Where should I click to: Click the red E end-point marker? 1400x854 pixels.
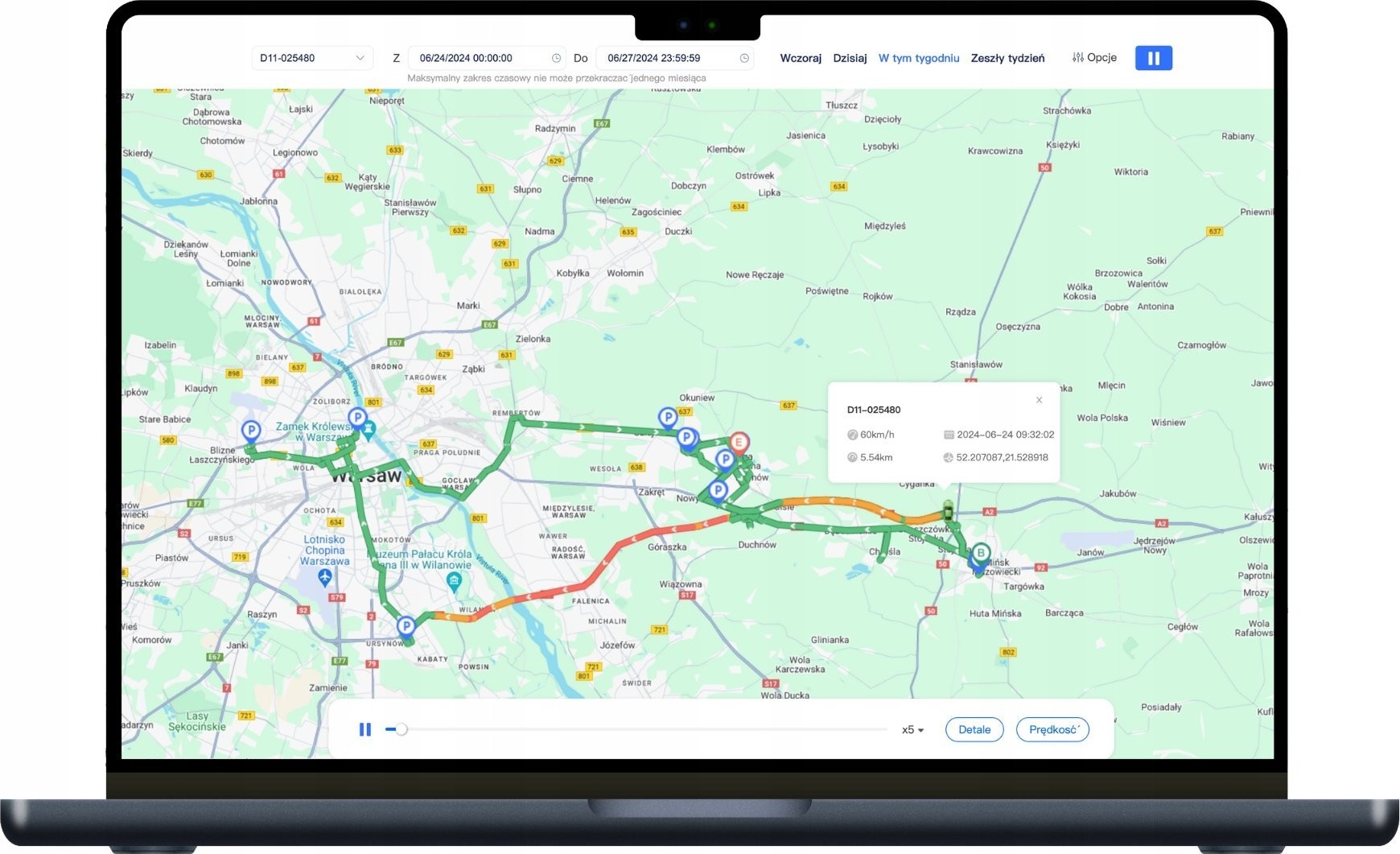[x=739, y=442]
